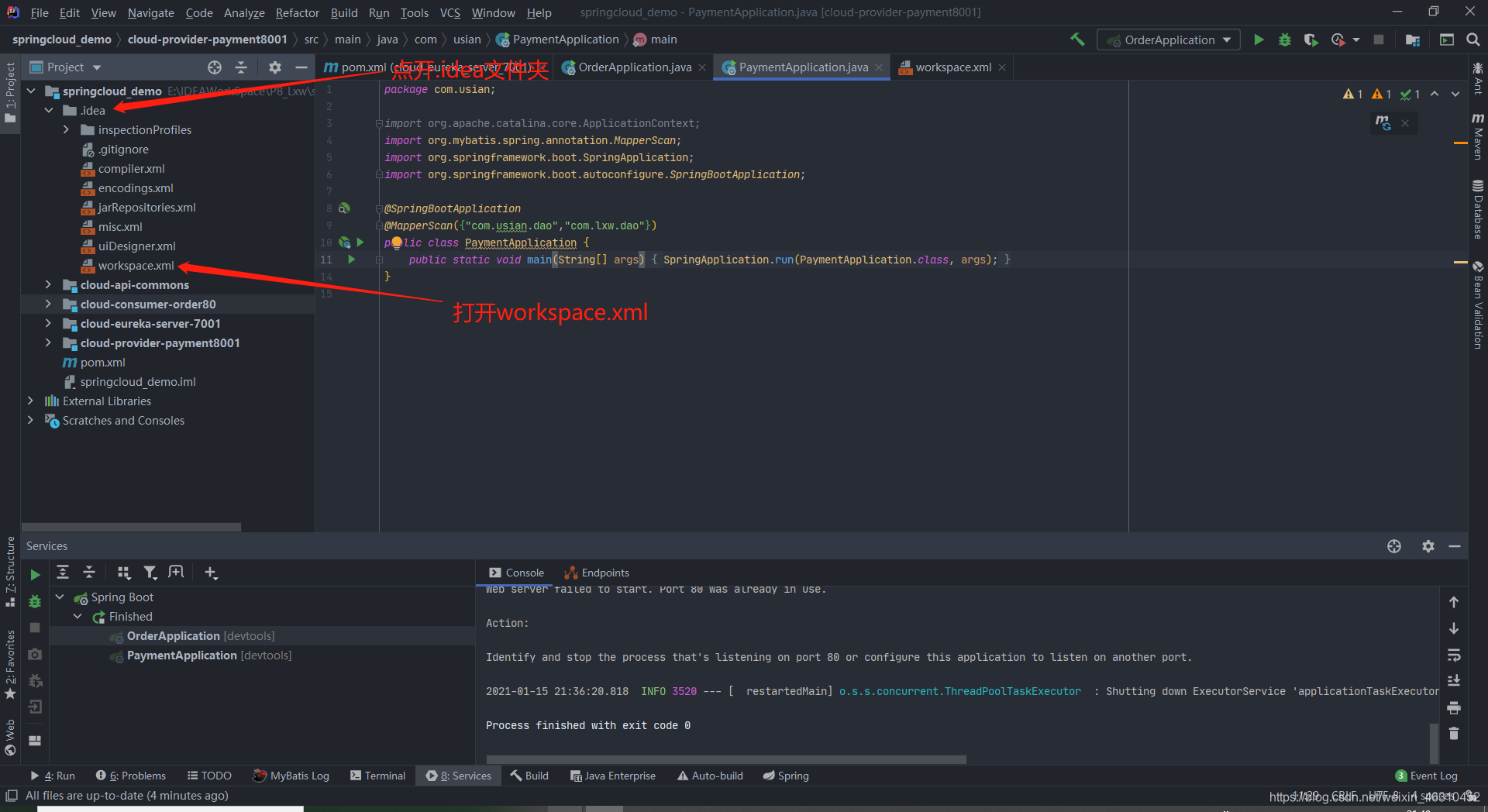1488x812 pixels.
Task: Open the Database tool window
Action: click(x=1477, y=208)
